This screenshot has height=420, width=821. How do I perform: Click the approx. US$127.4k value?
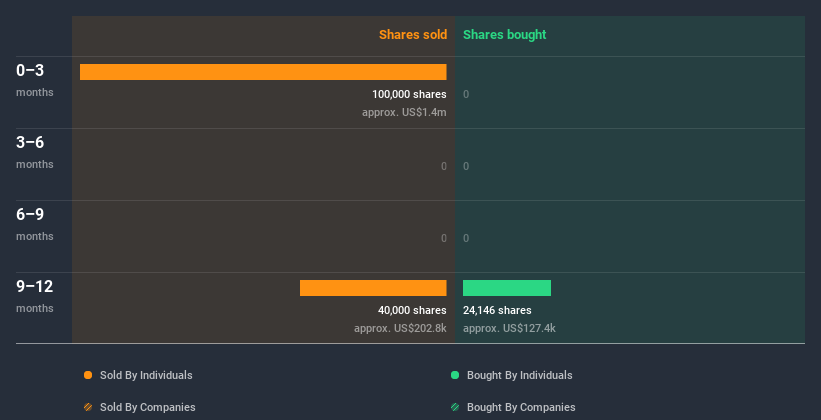coord(509,328)
